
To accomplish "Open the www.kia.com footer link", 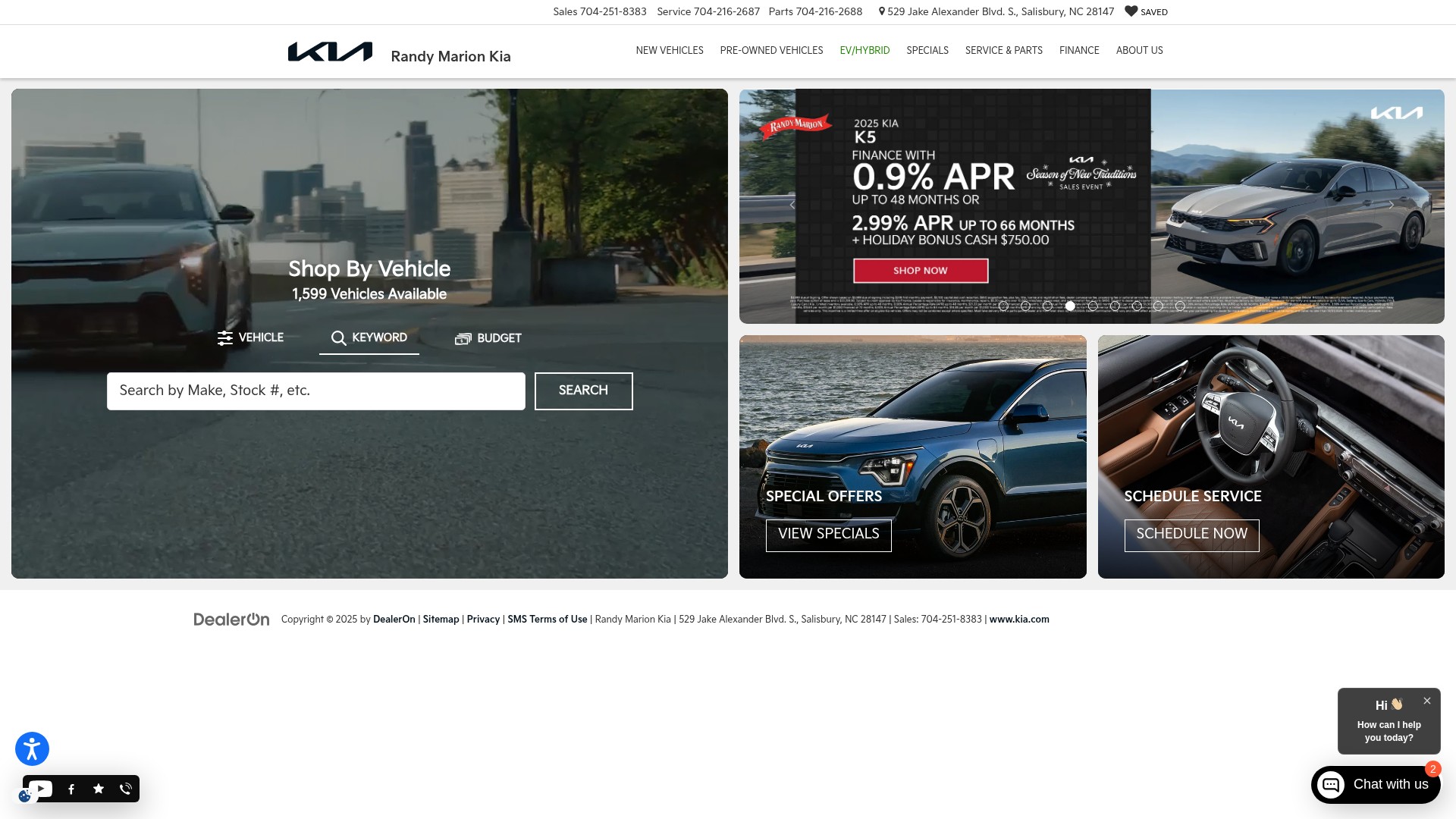I will coord(1019,620).
